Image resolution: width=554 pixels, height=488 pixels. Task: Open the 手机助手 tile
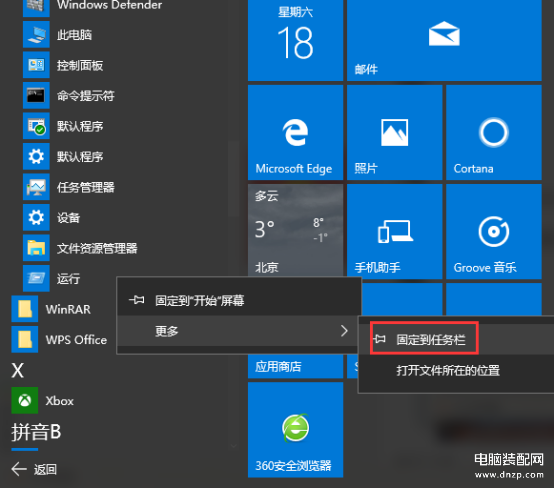(395, 231)
